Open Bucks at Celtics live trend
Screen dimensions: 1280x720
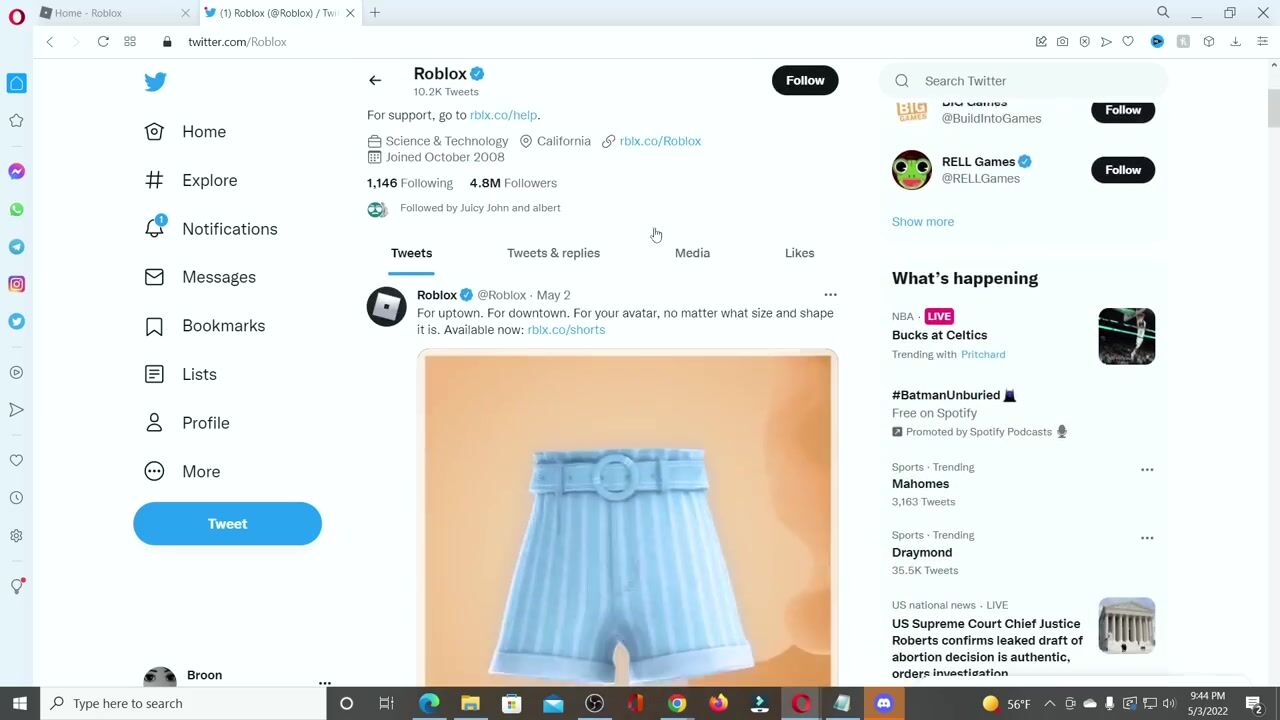939,335
